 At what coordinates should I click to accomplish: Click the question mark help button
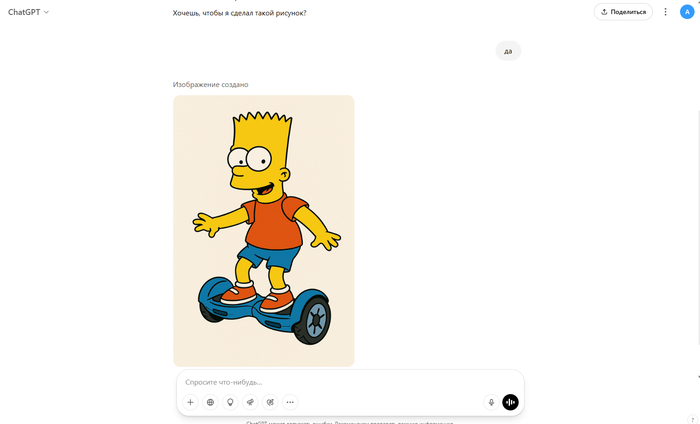692,418
